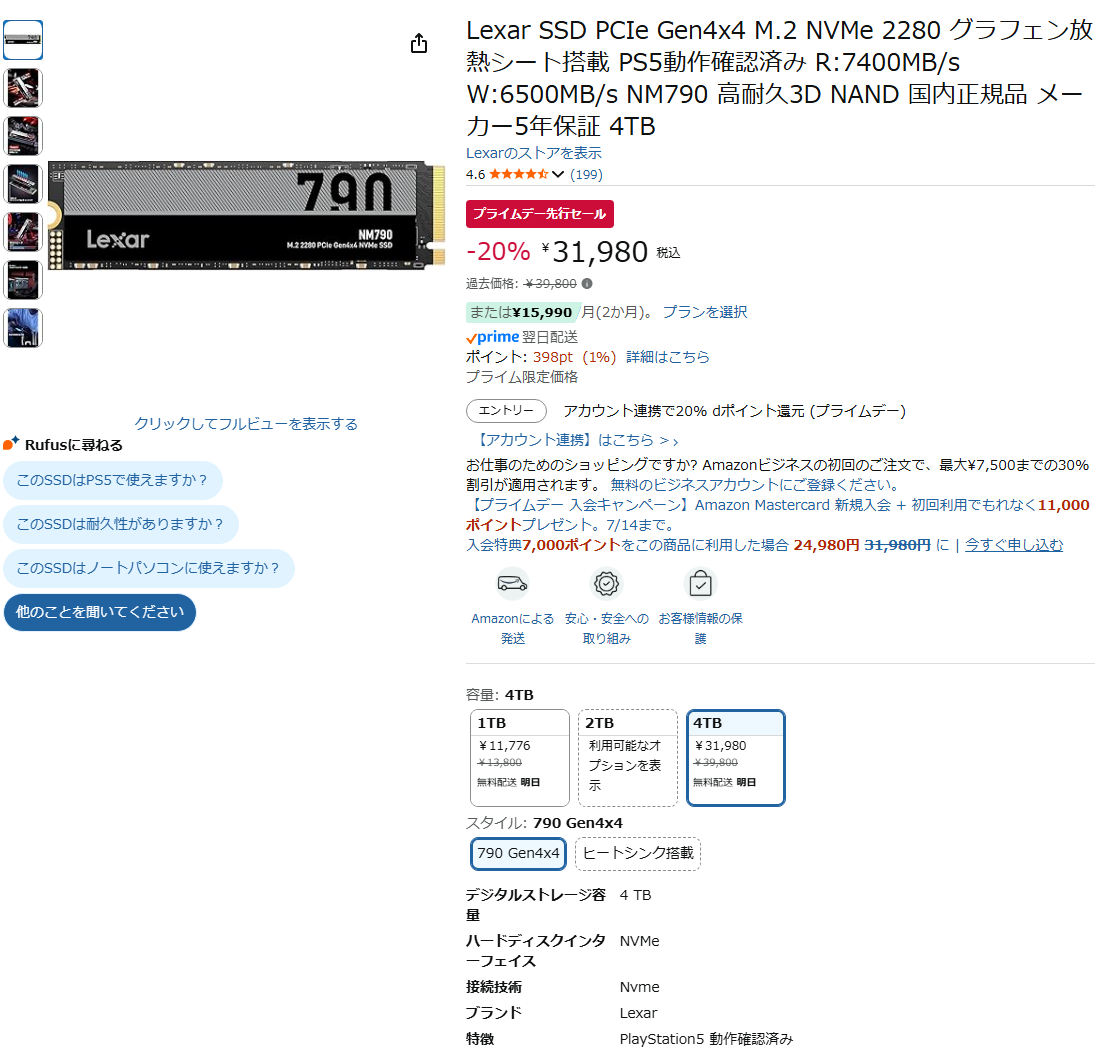This screenshot has height=1051, width=1112.
Task: Click the Rufus sparkle icon
Action: [x=11, y=444]
